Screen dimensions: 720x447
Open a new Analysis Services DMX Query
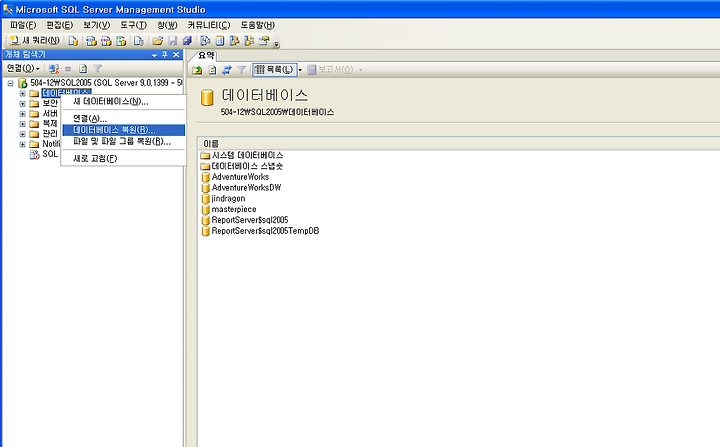coord(106,41)
